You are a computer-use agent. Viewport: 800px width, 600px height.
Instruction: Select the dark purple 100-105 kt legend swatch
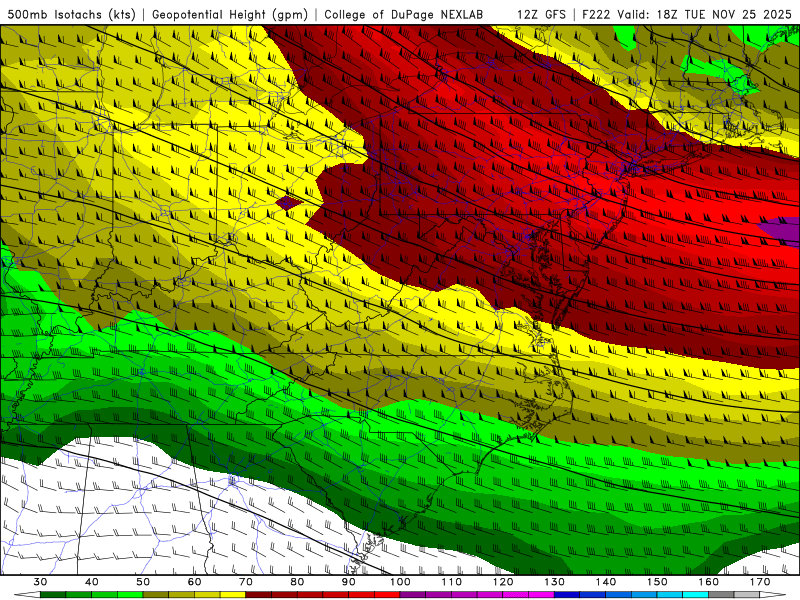tap(413, 595)
